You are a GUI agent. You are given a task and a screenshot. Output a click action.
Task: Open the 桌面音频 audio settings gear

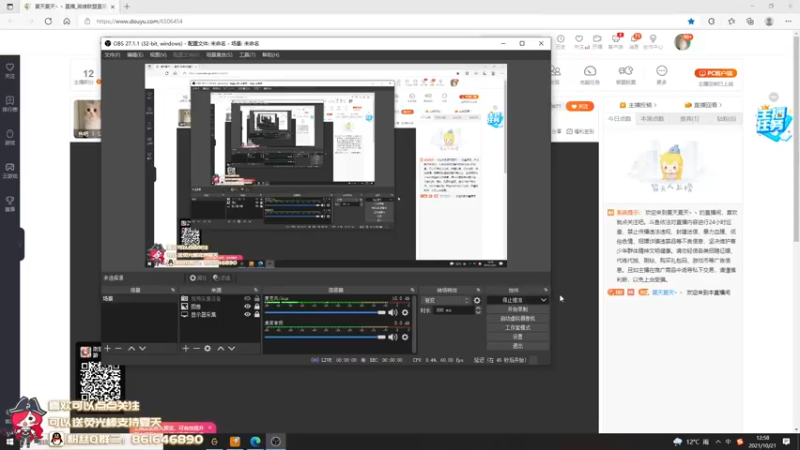pos(405,337)
